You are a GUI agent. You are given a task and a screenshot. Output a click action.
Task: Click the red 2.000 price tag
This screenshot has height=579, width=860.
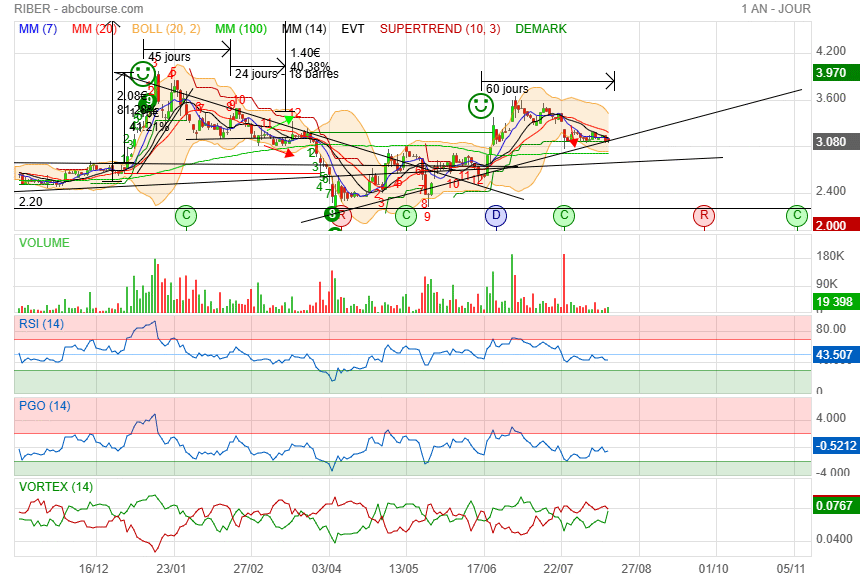coord(832,226)
